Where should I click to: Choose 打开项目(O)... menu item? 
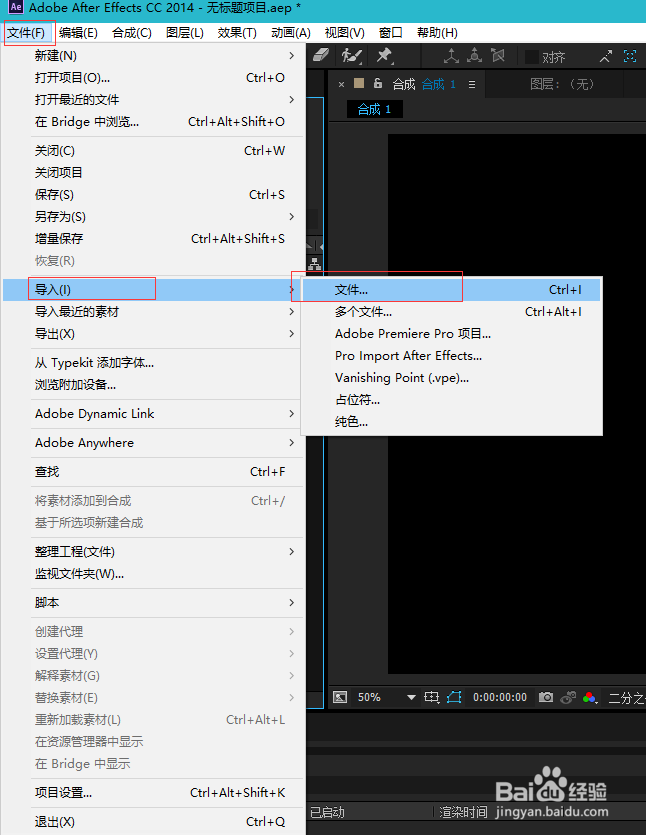pyautogui.click(x=153, y=78)
